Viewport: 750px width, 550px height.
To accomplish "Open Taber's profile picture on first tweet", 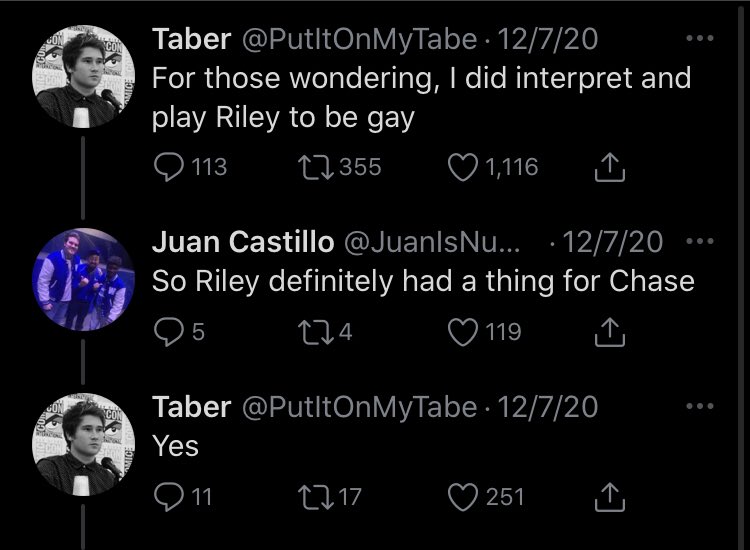I will pyautogui.click(x=84, y=76).
